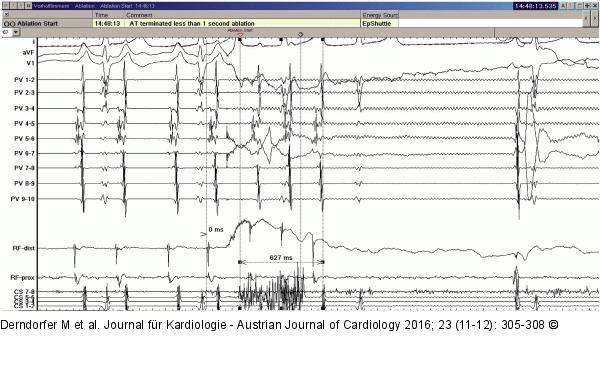
Task: Select the PV 6-7 channel label
Action: pyautogui.click(x=24, y=153)
